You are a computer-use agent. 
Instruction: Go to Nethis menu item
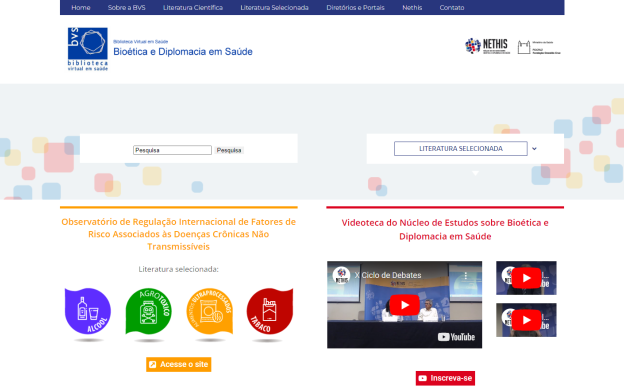click(x=412, y=8)
